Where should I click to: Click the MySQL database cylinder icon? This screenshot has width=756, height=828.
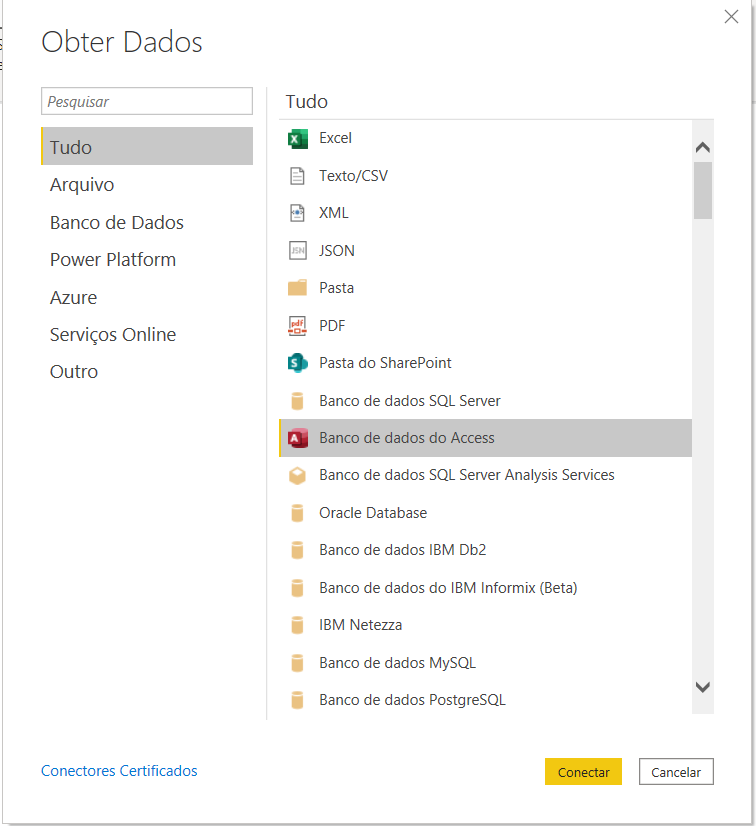pos(297,663)
